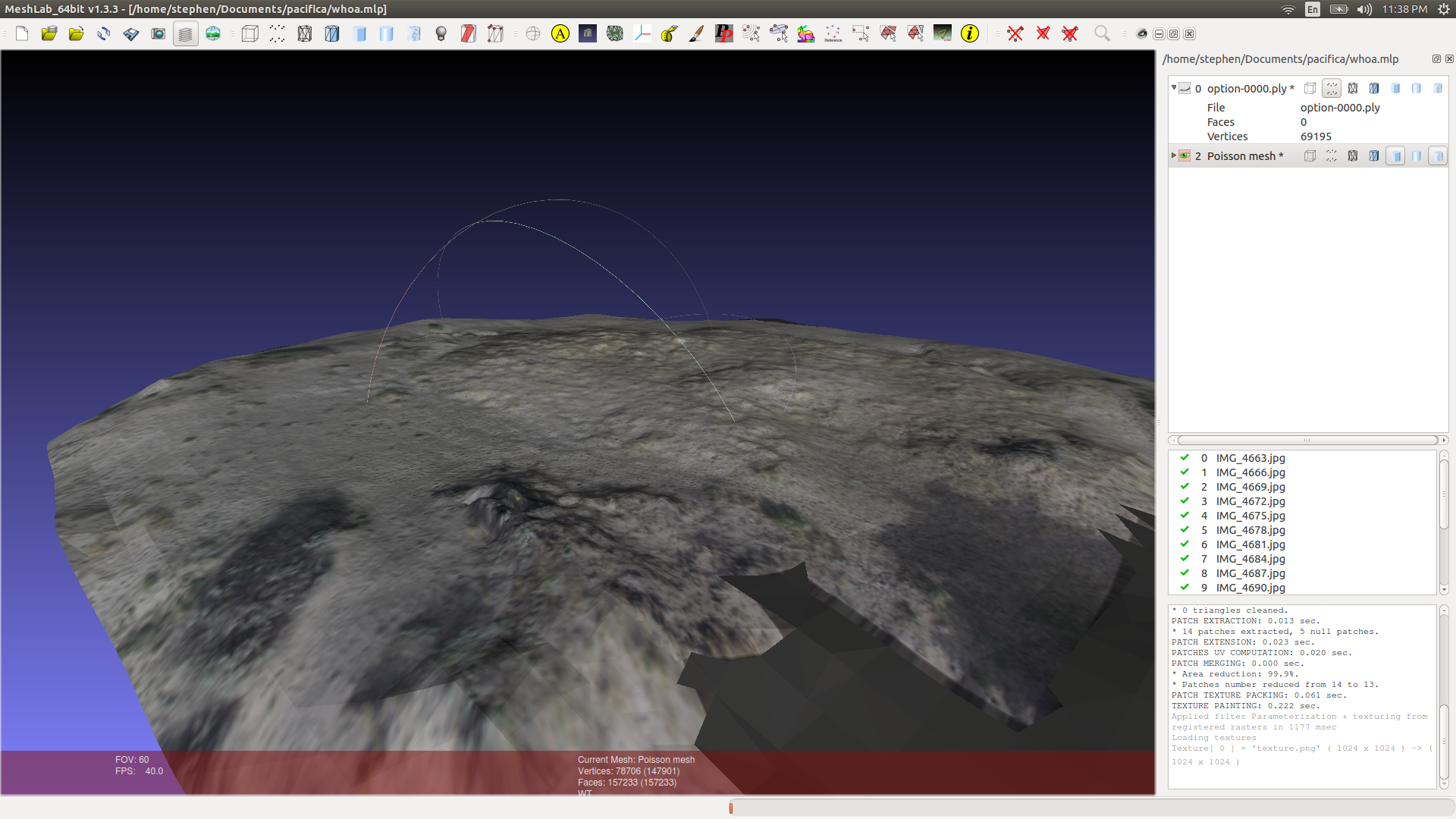Select the IMG_4684.jpg raster entry
The image size is (1456, 819).
(1250, 559)
